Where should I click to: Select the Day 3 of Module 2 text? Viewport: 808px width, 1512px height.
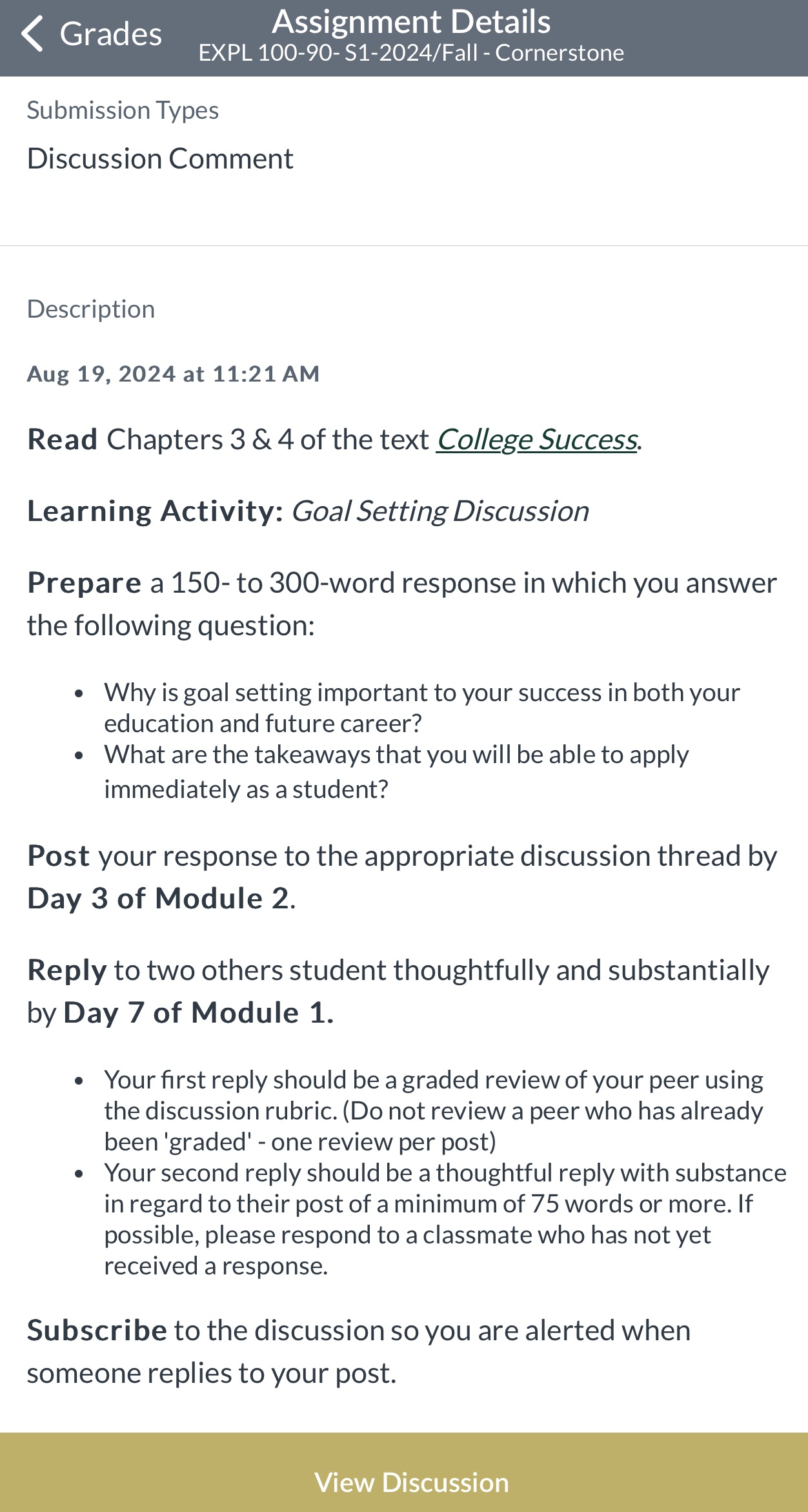[157, 897]
